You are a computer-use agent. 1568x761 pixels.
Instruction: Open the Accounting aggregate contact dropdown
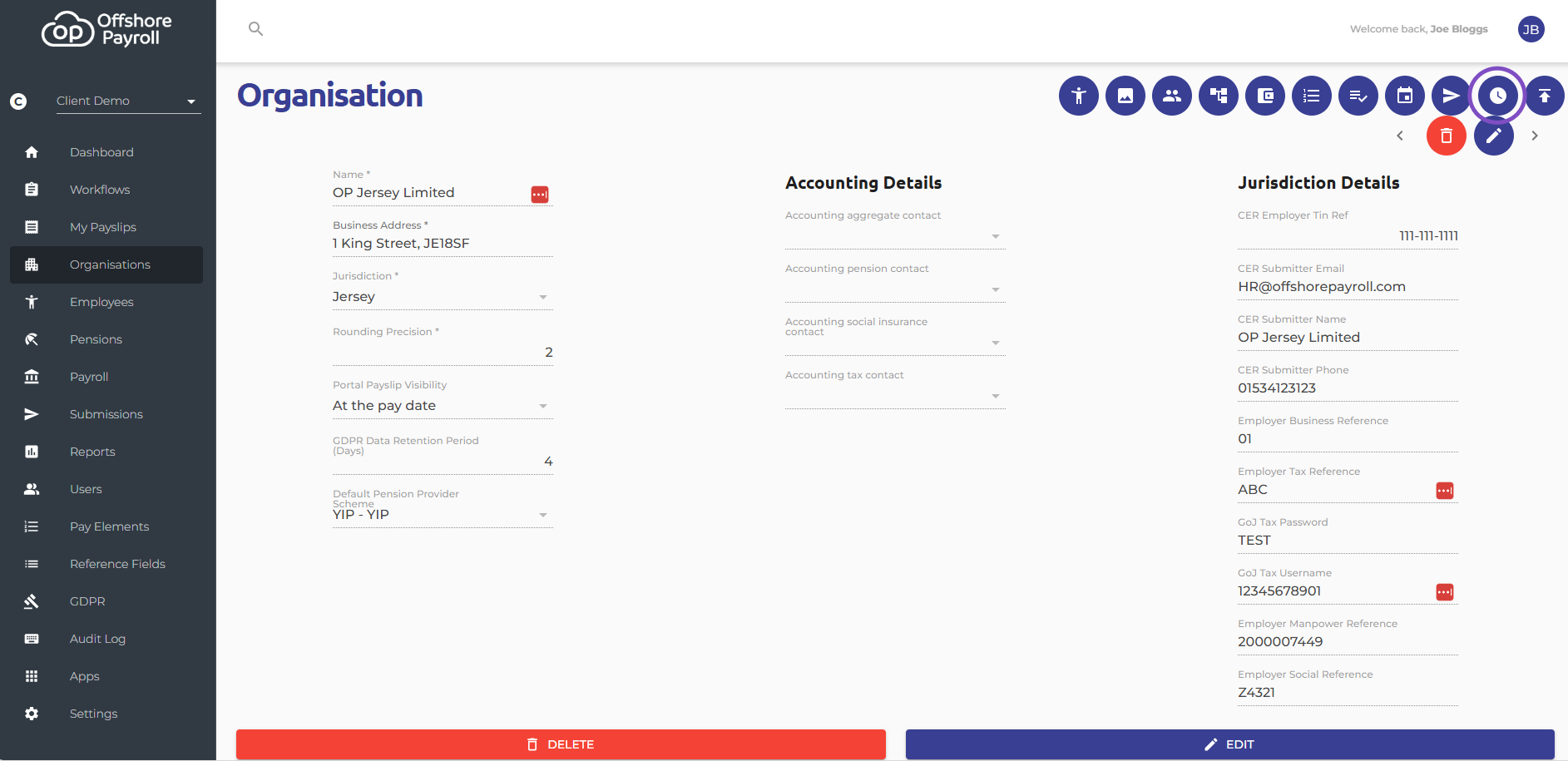(x=895, y=236)
